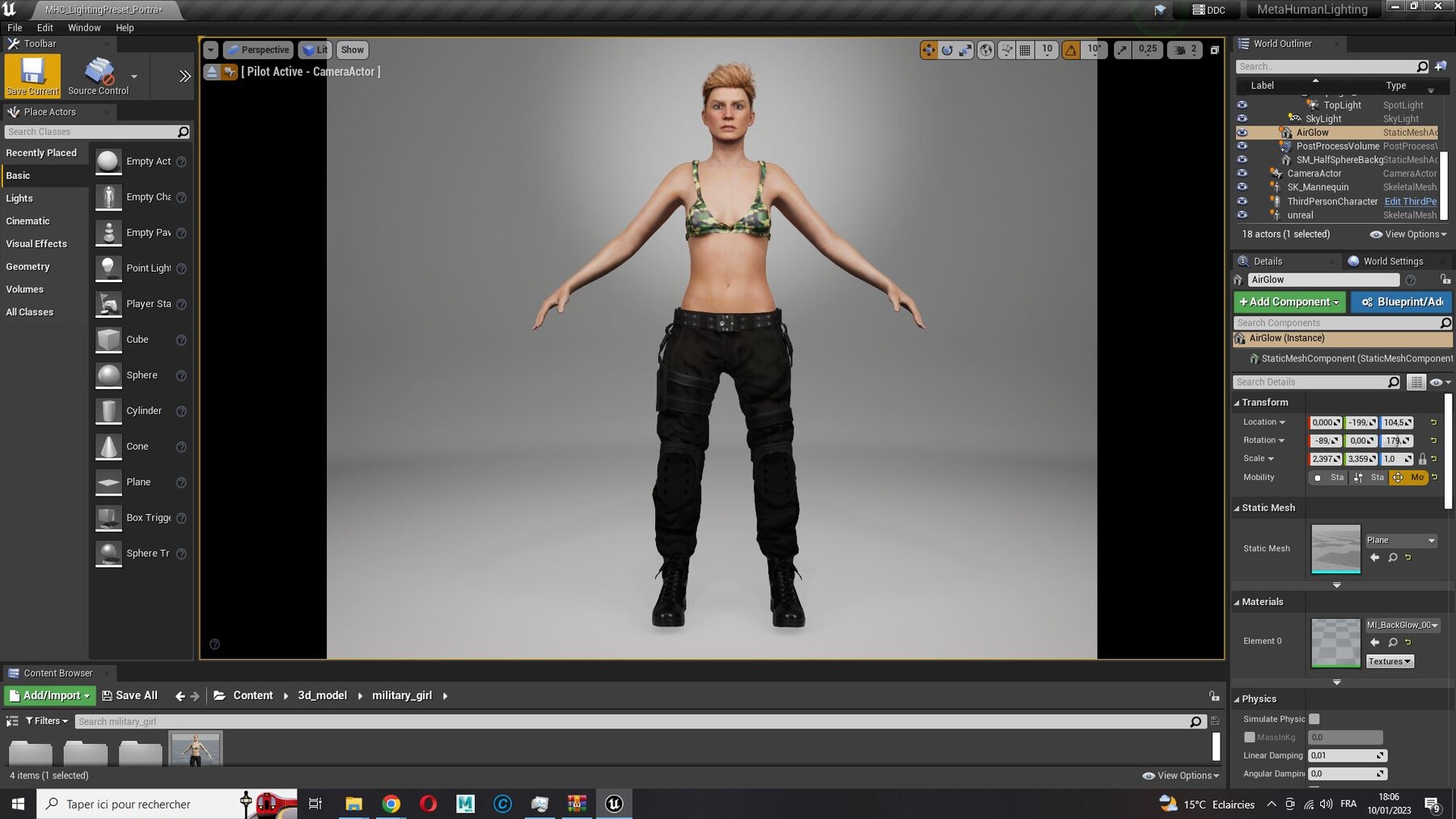Open the Static Mesh Plane dropdown
Image resolution: width=1456 pixels, height=819 pixels.
click(1401, 540)
